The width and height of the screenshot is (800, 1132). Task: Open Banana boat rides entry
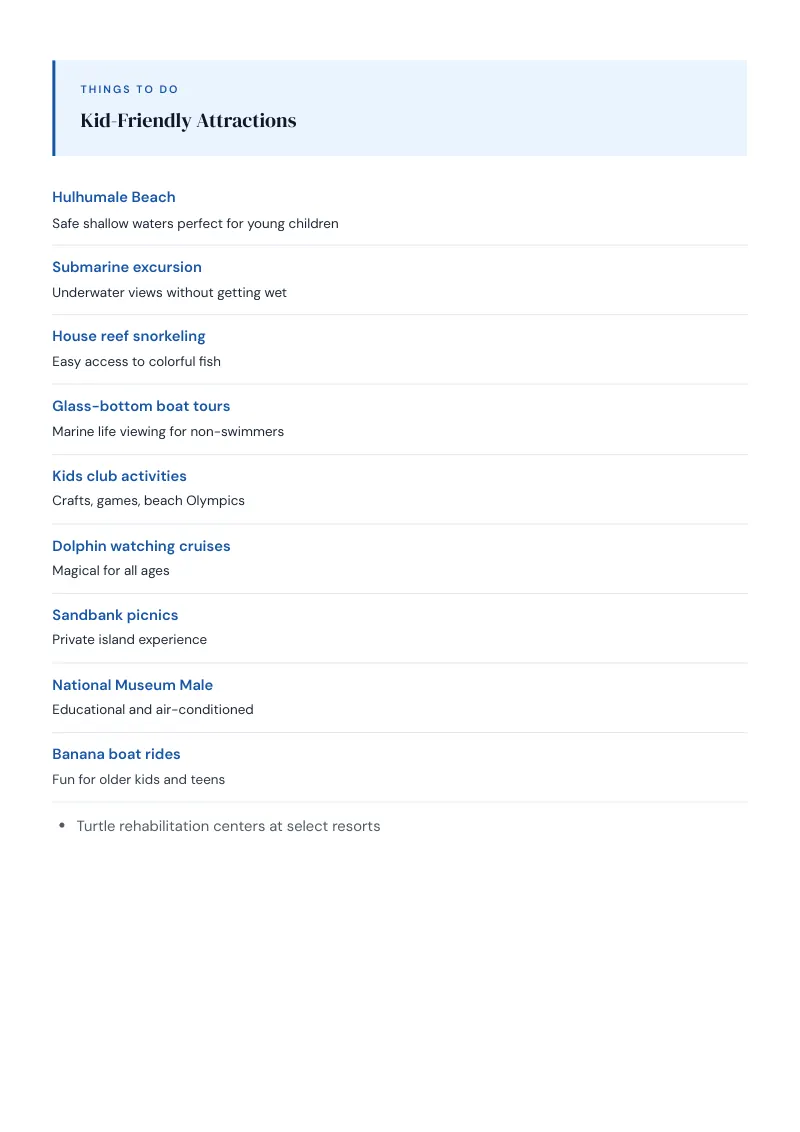[x=116, y=754]
